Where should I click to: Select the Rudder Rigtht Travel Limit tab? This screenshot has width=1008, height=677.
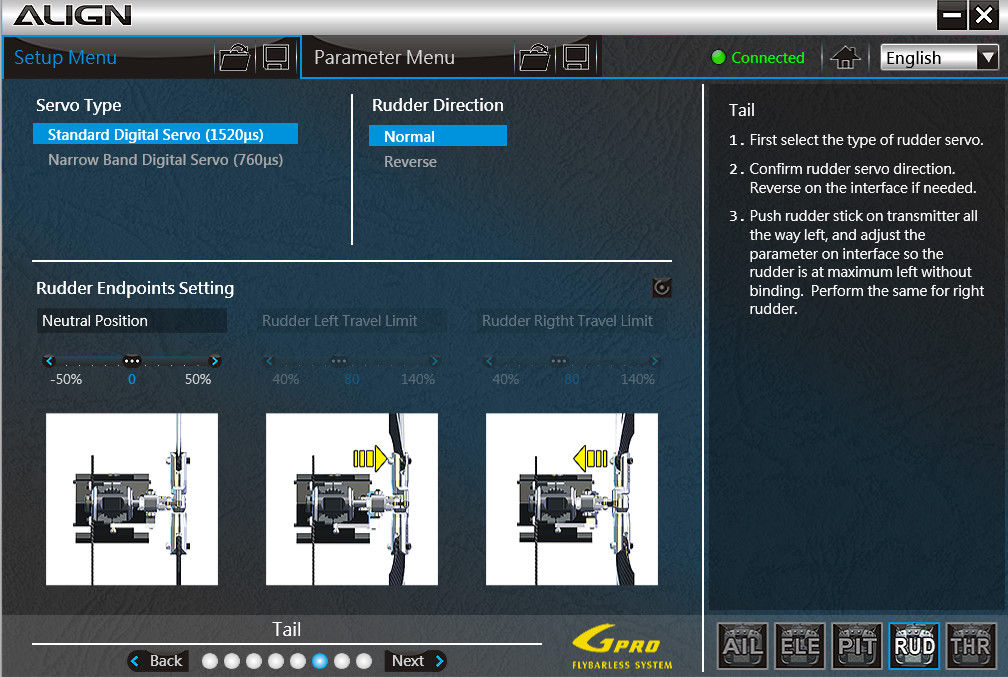[x=571, y=321]
